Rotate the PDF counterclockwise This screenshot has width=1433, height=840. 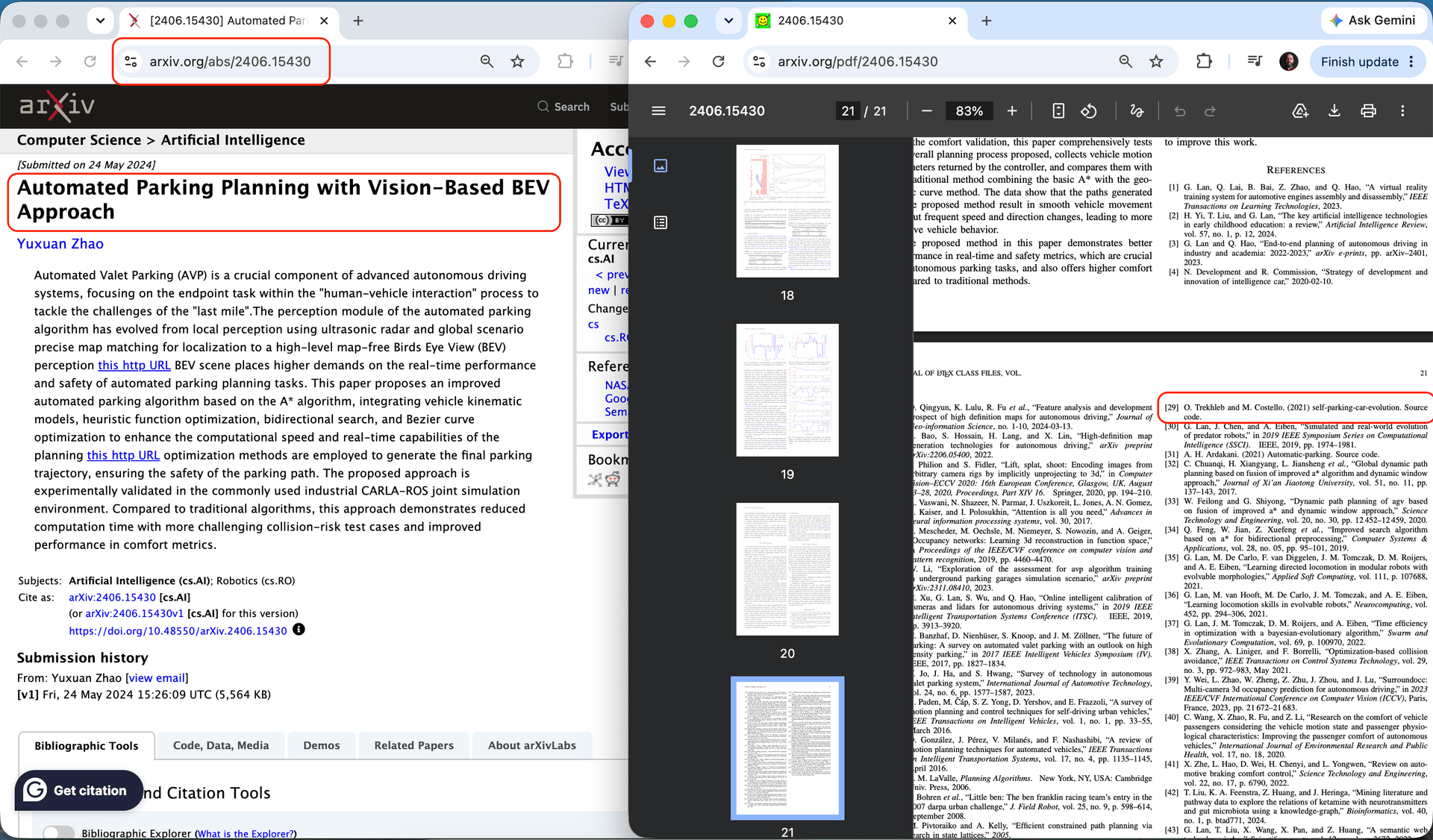point(1089,111)
